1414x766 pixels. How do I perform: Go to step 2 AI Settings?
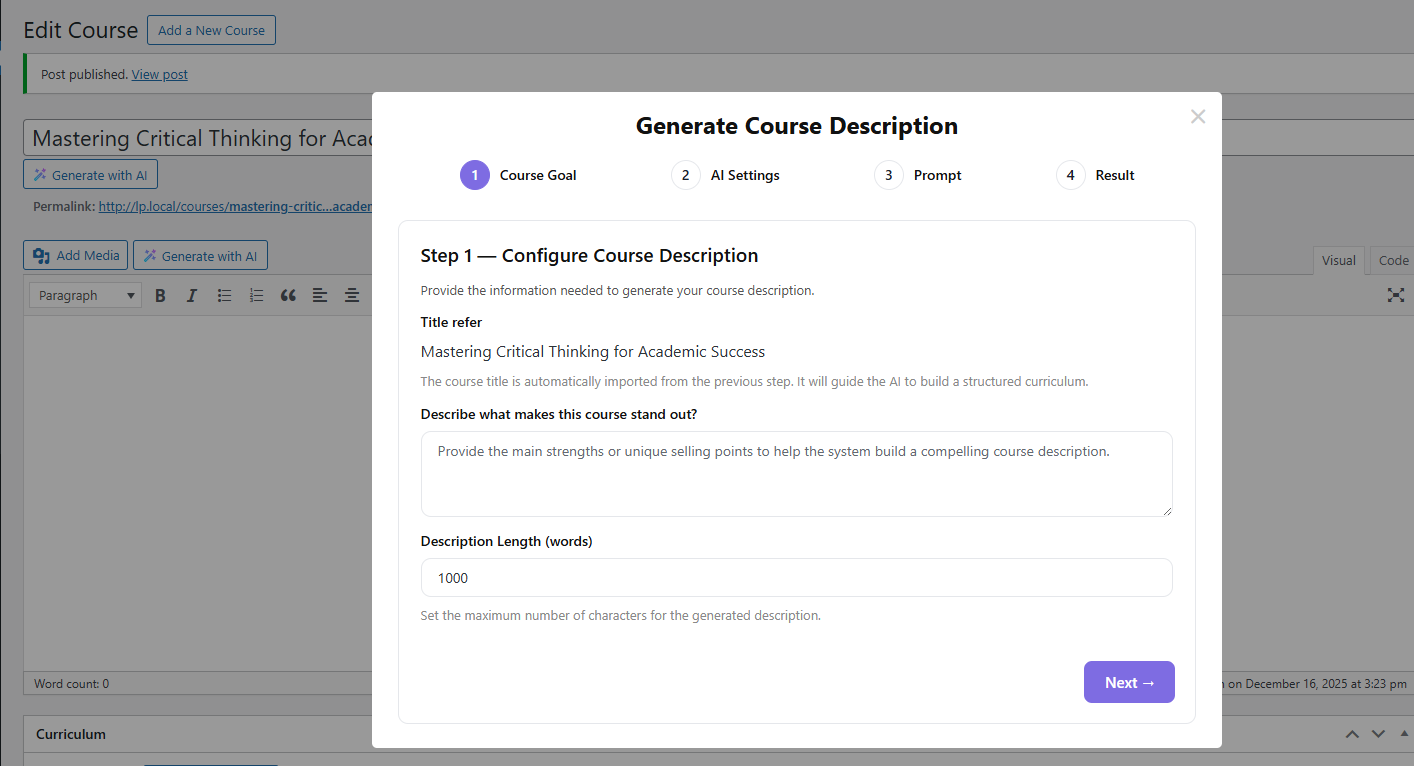click(x=726, y=175)
